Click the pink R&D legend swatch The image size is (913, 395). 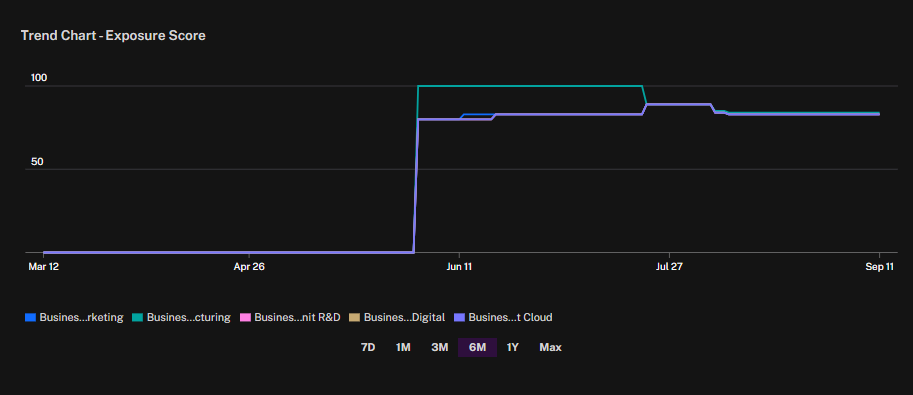[x=245, y=318]
